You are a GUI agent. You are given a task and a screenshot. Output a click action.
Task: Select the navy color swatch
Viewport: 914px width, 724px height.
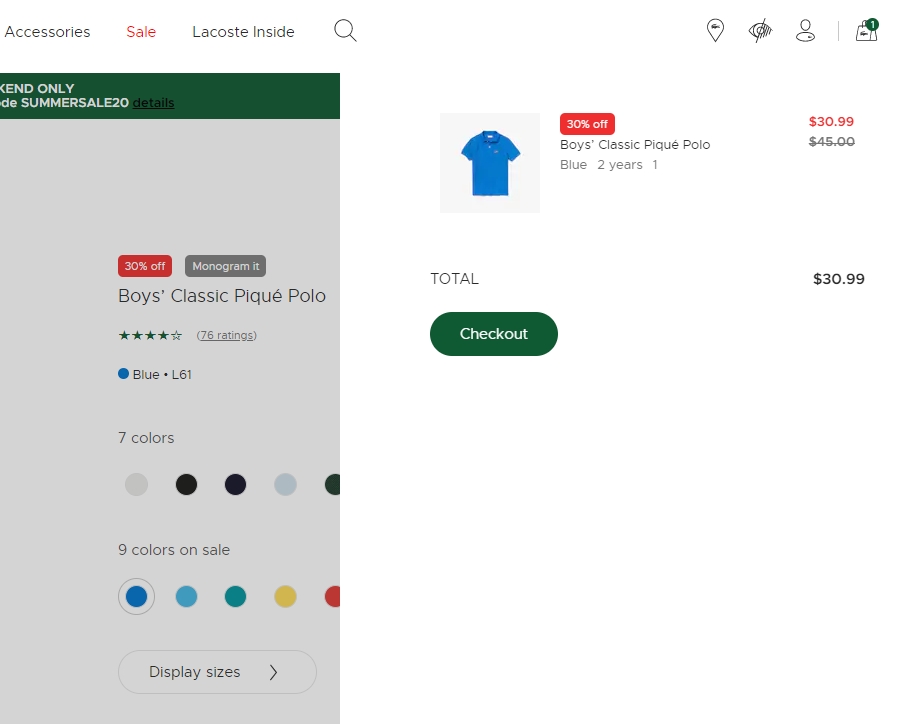click(x=235, y=484)
